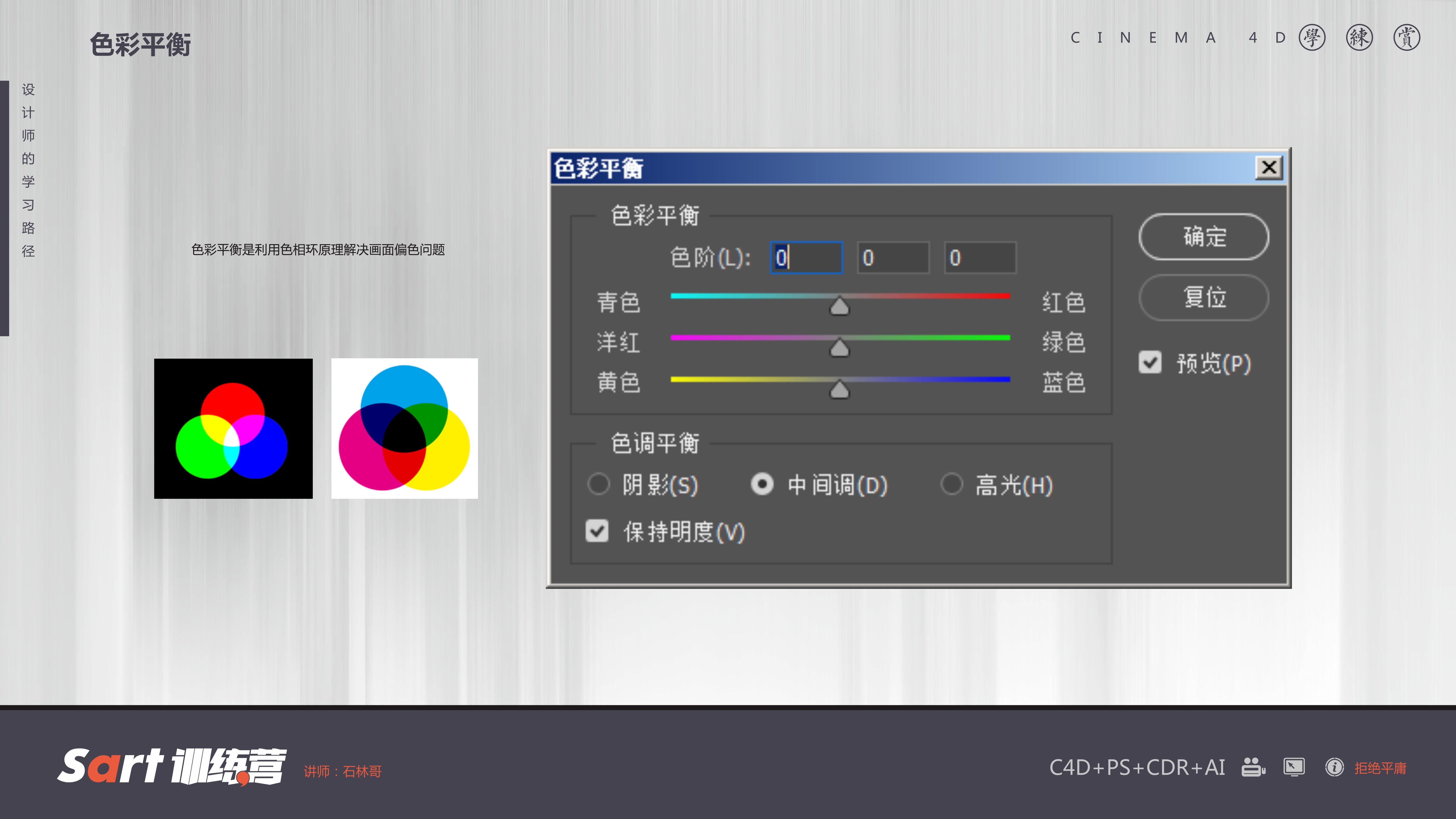This screenshot has height=819, width=1456.
Task: Close the 色彩平衡 dialog with the X
Action: 1269,167
